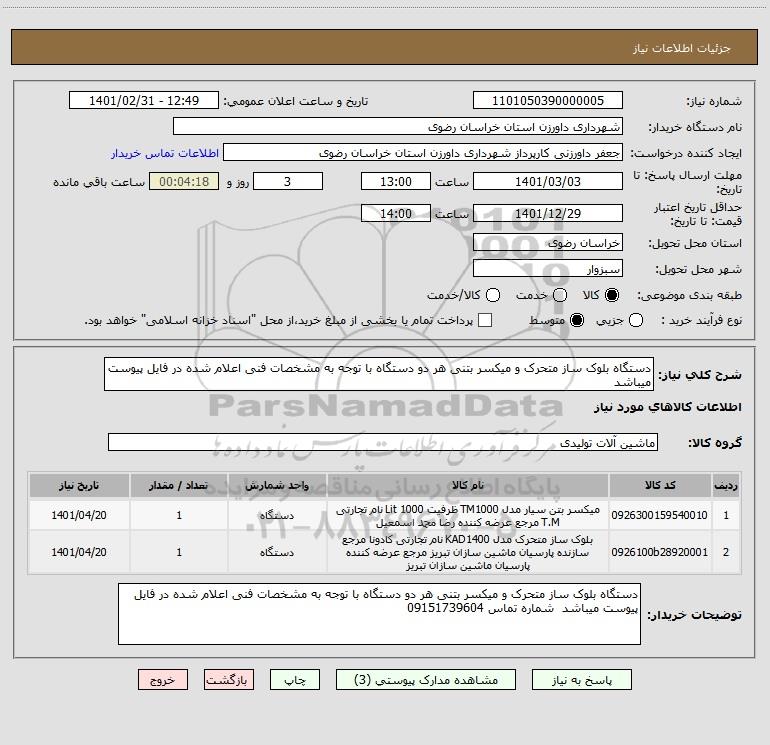Click the date 1401/04/20 in row 2

click(x=79, y=552)
